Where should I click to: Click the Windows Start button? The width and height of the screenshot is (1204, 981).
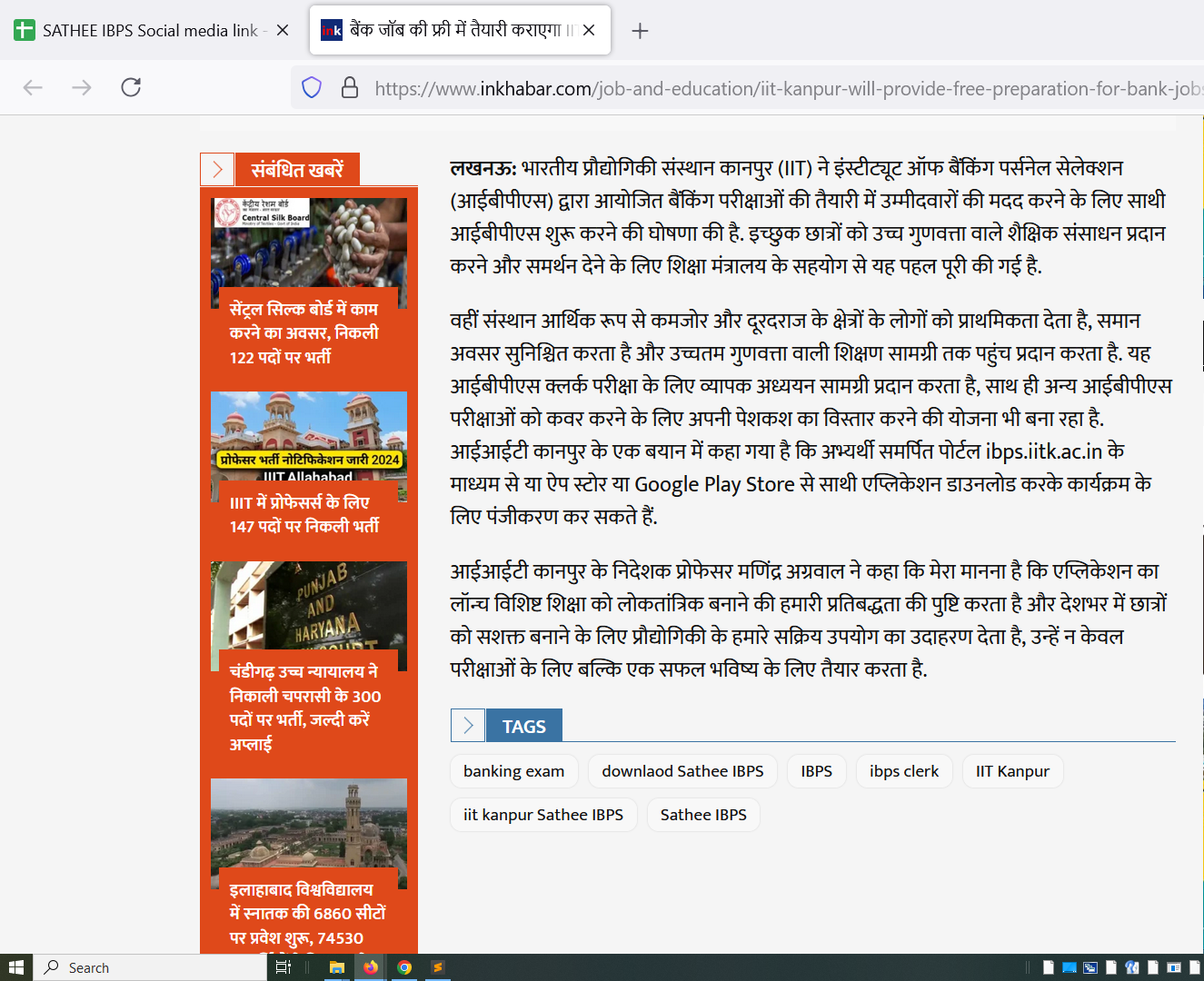15,967
